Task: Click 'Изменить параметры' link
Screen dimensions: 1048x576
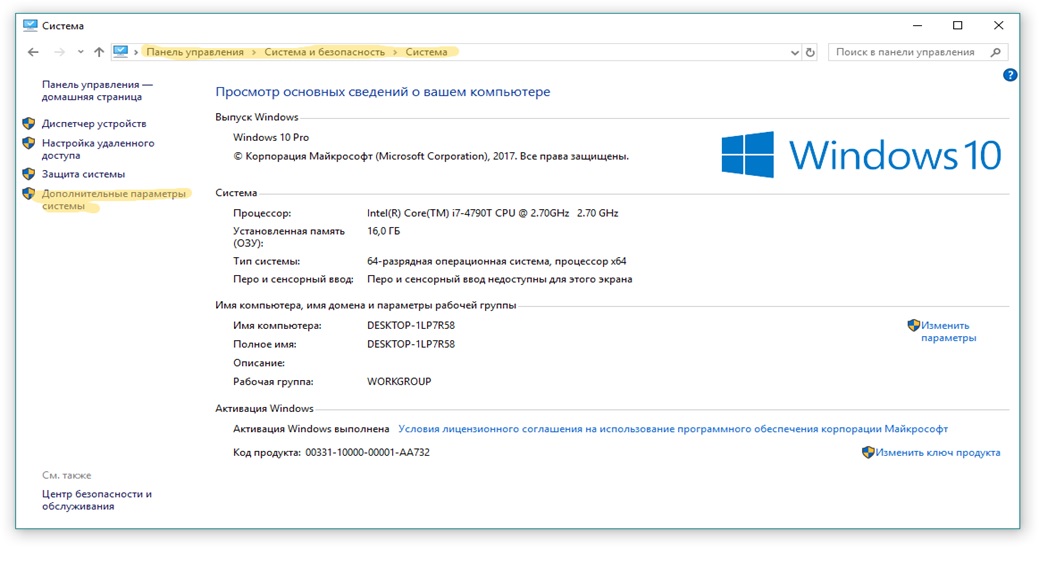Action: tap(948, 331)
